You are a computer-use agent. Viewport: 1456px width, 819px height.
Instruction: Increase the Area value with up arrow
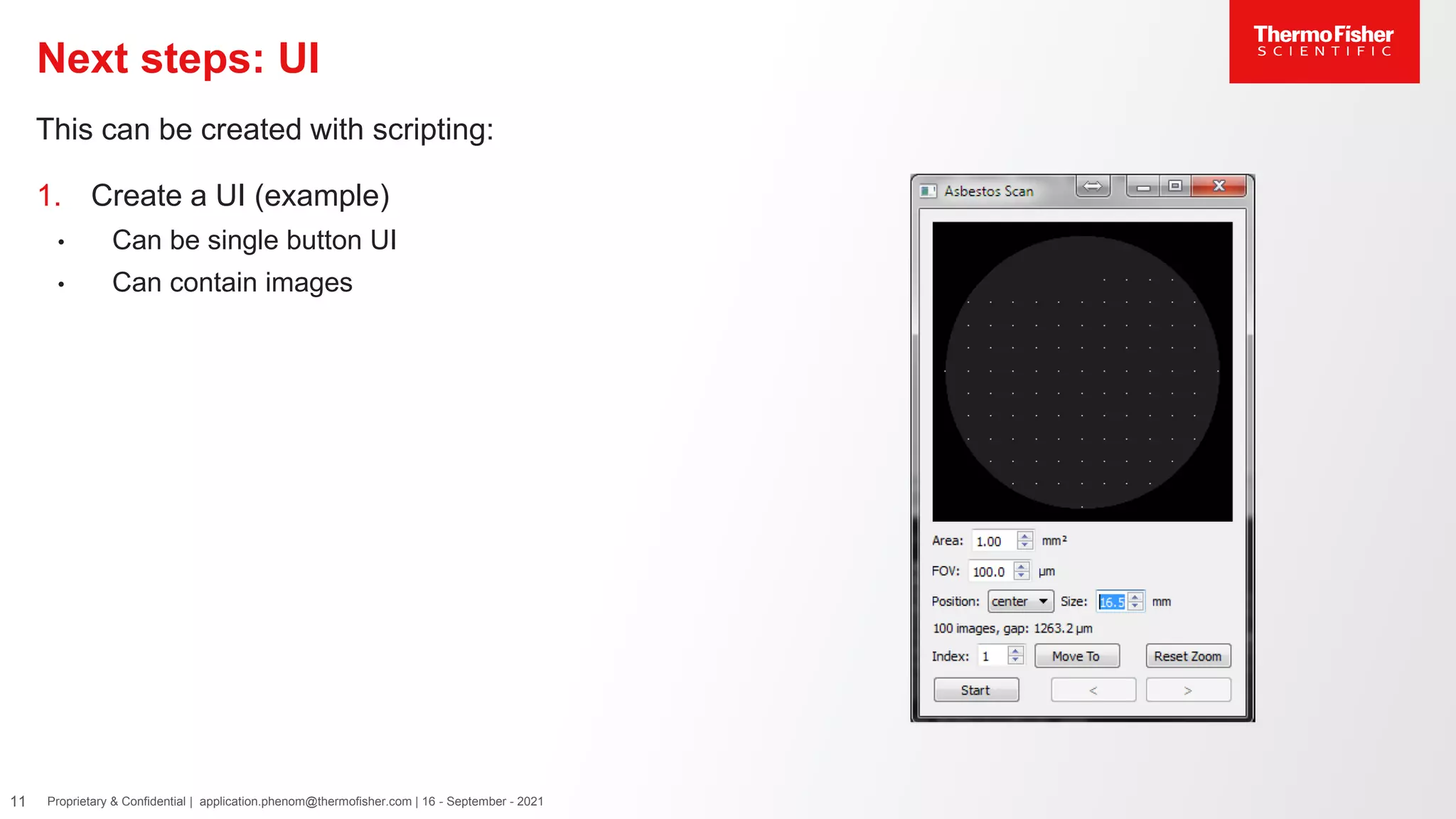click(1024, 537)
